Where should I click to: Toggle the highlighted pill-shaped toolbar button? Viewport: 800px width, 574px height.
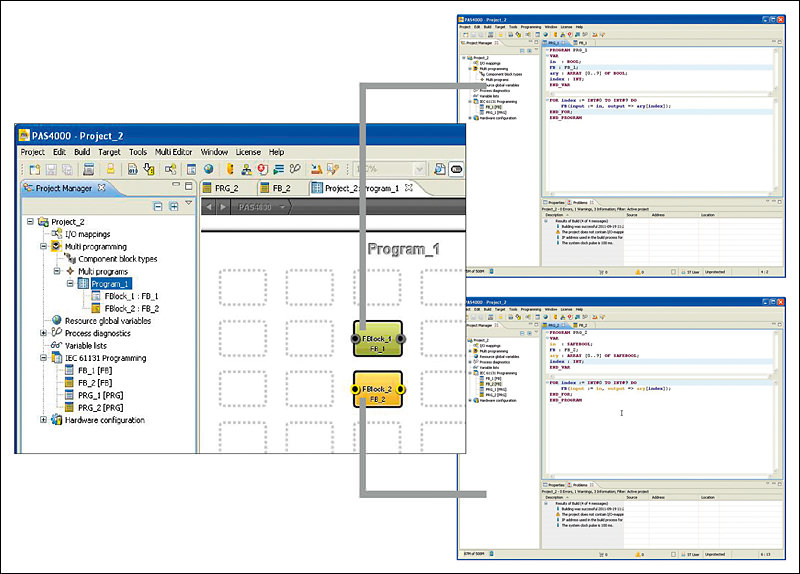click(x=456, y=169)
